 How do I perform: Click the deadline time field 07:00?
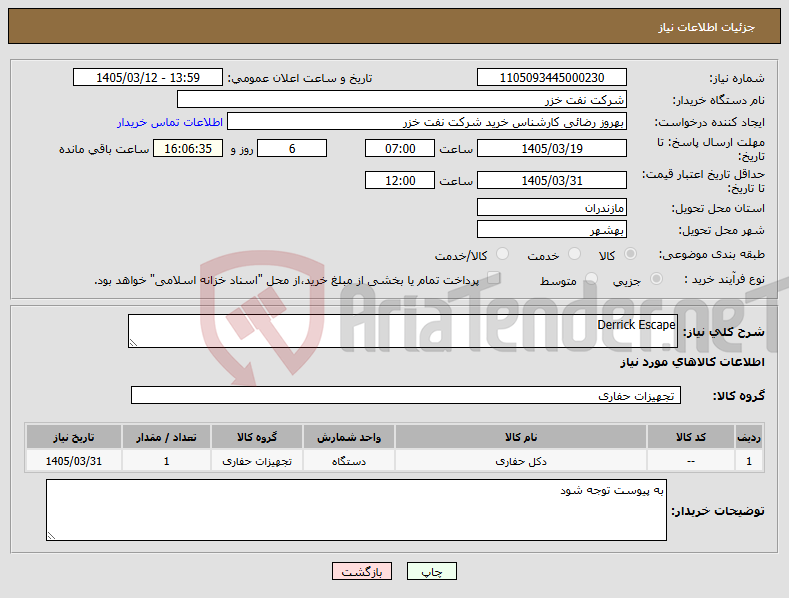[400, 148]
